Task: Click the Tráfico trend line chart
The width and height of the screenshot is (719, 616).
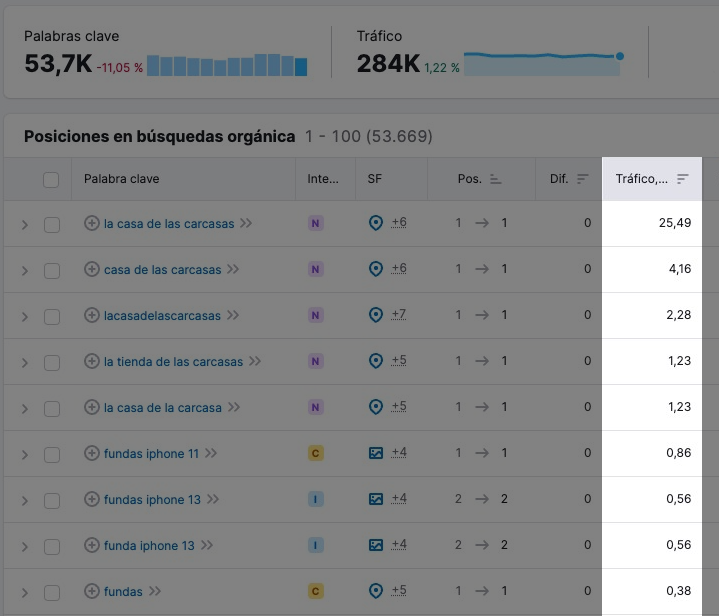Action: 542,64
